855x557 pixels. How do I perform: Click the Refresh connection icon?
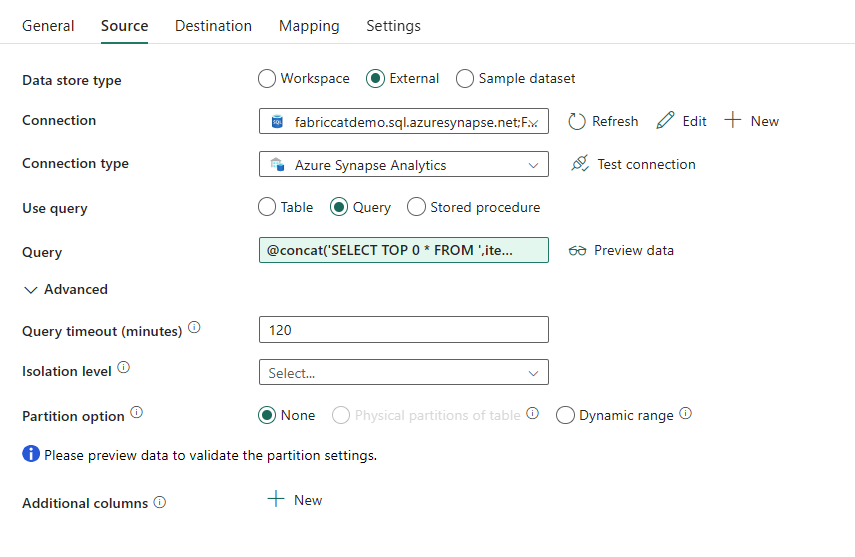pyautogui.click(x=577, y=121)
